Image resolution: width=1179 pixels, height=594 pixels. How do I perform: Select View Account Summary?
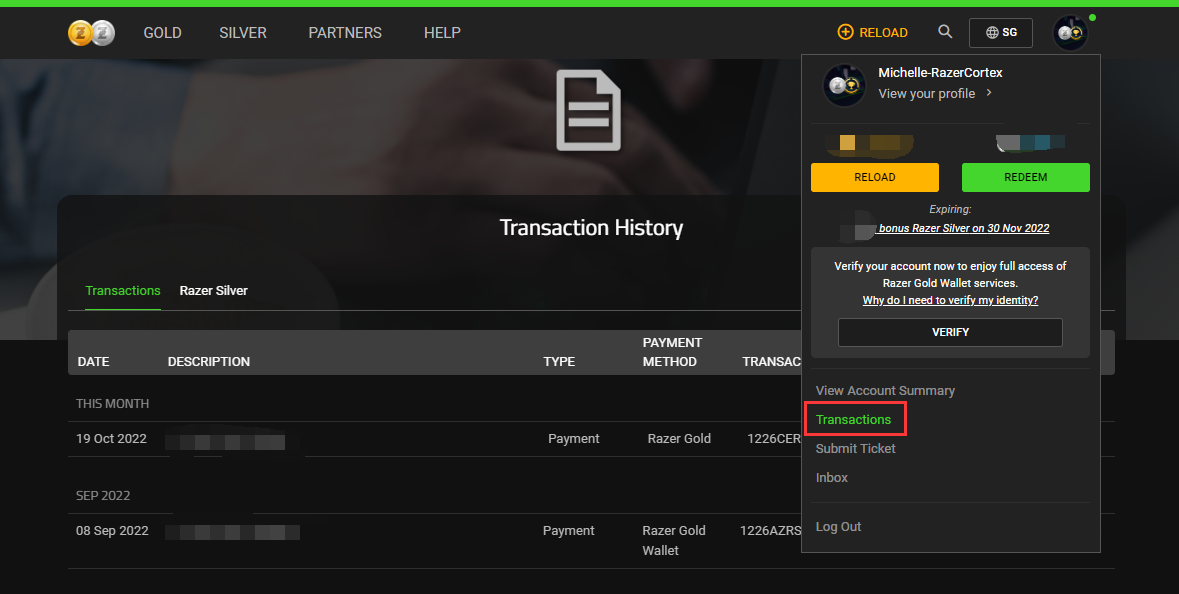(885, 390)
